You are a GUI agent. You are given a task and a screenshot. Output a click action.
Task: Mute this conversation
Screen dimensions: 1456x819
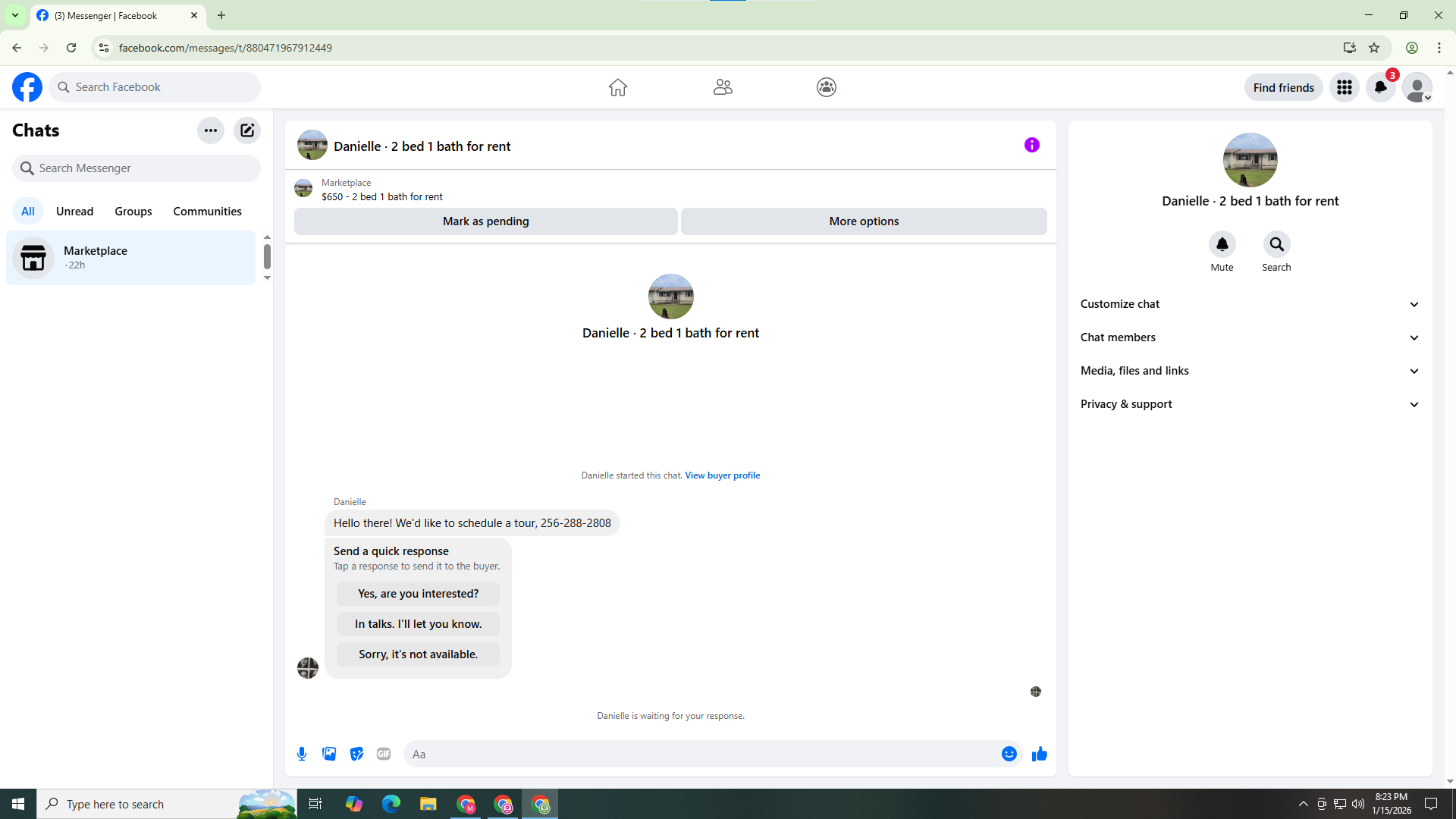1222,244
